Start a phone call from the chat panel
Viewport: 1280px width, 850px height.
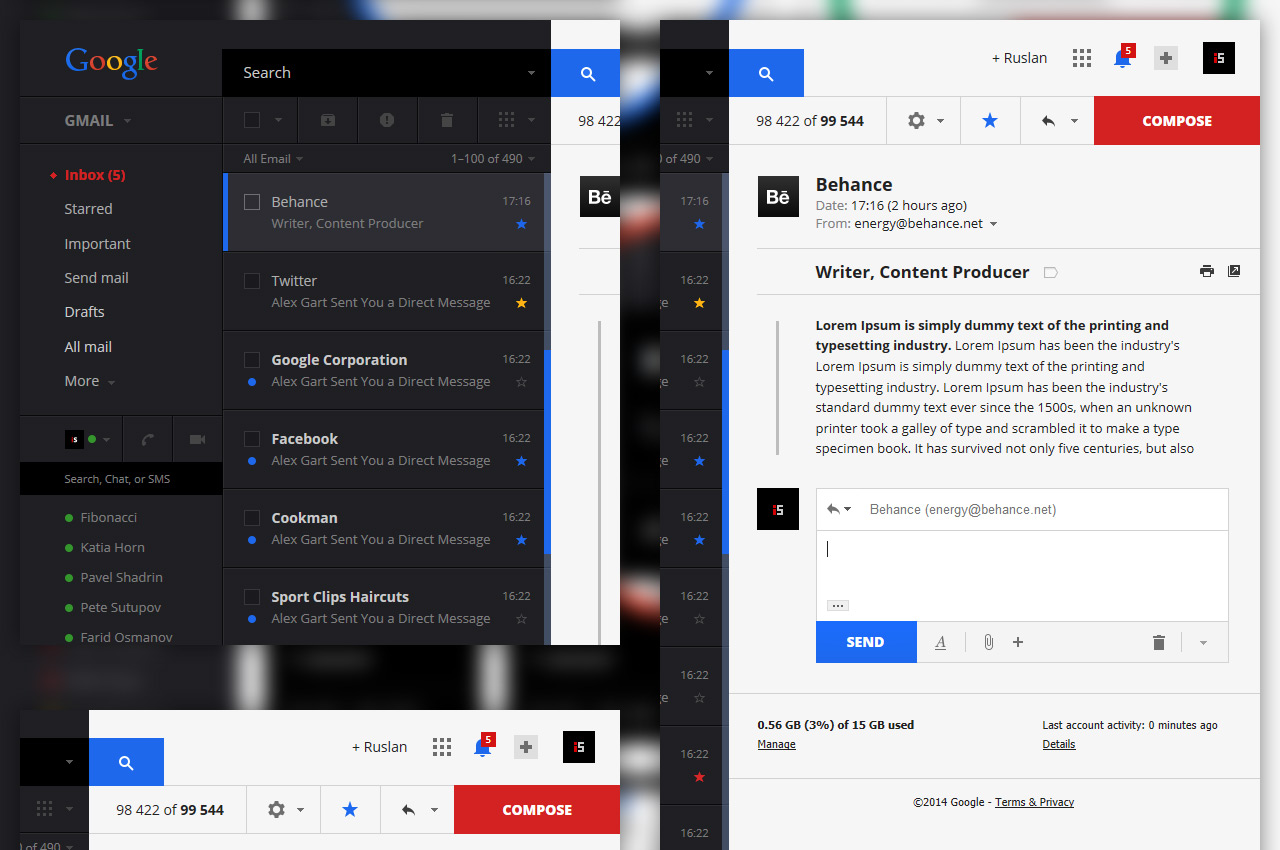click(x=148, y=439)
